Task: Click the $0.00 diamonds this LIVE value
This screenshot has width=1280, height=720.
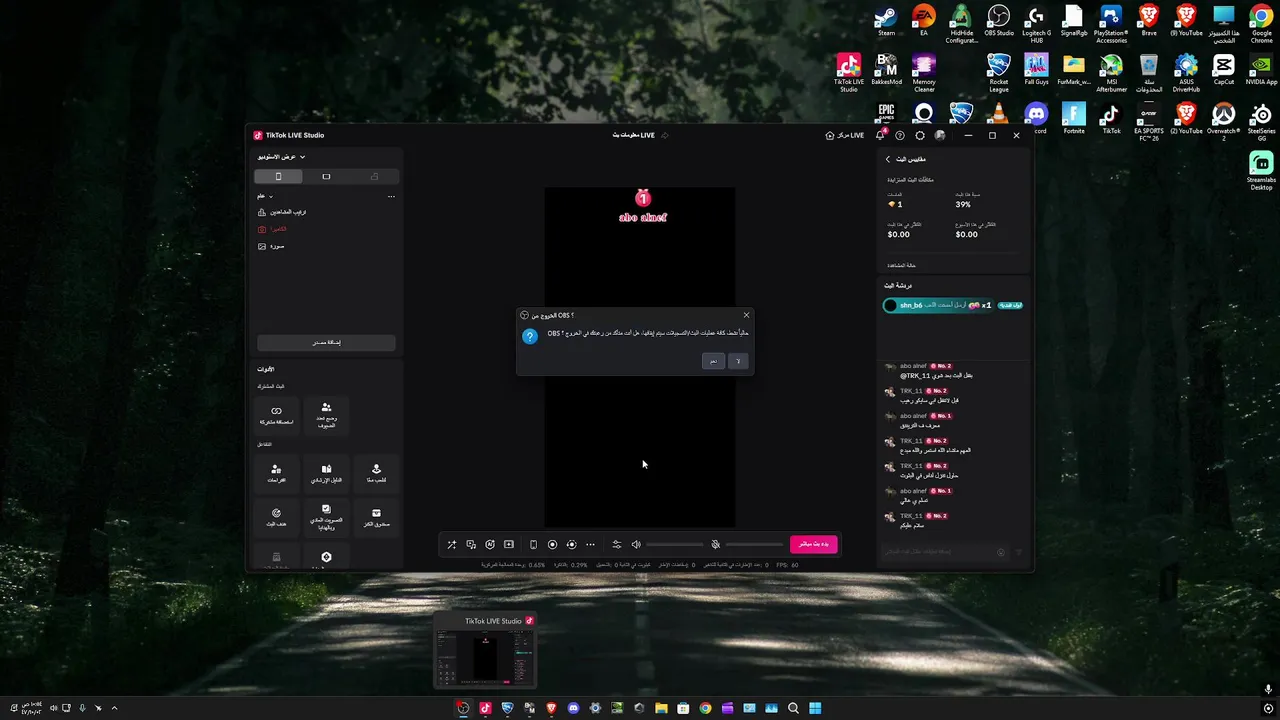Action: [898, 234]
